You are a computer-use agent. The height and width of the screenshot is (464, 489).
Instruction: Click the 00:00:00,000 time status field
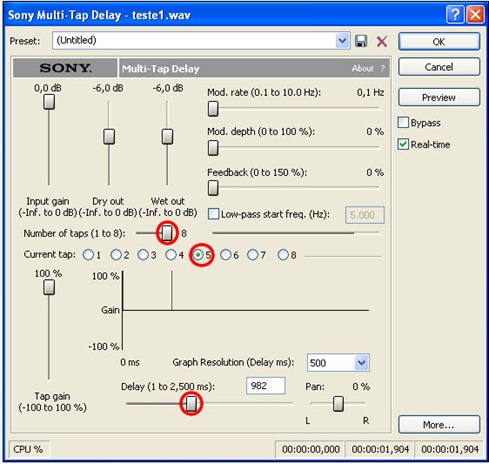(310, 449)
